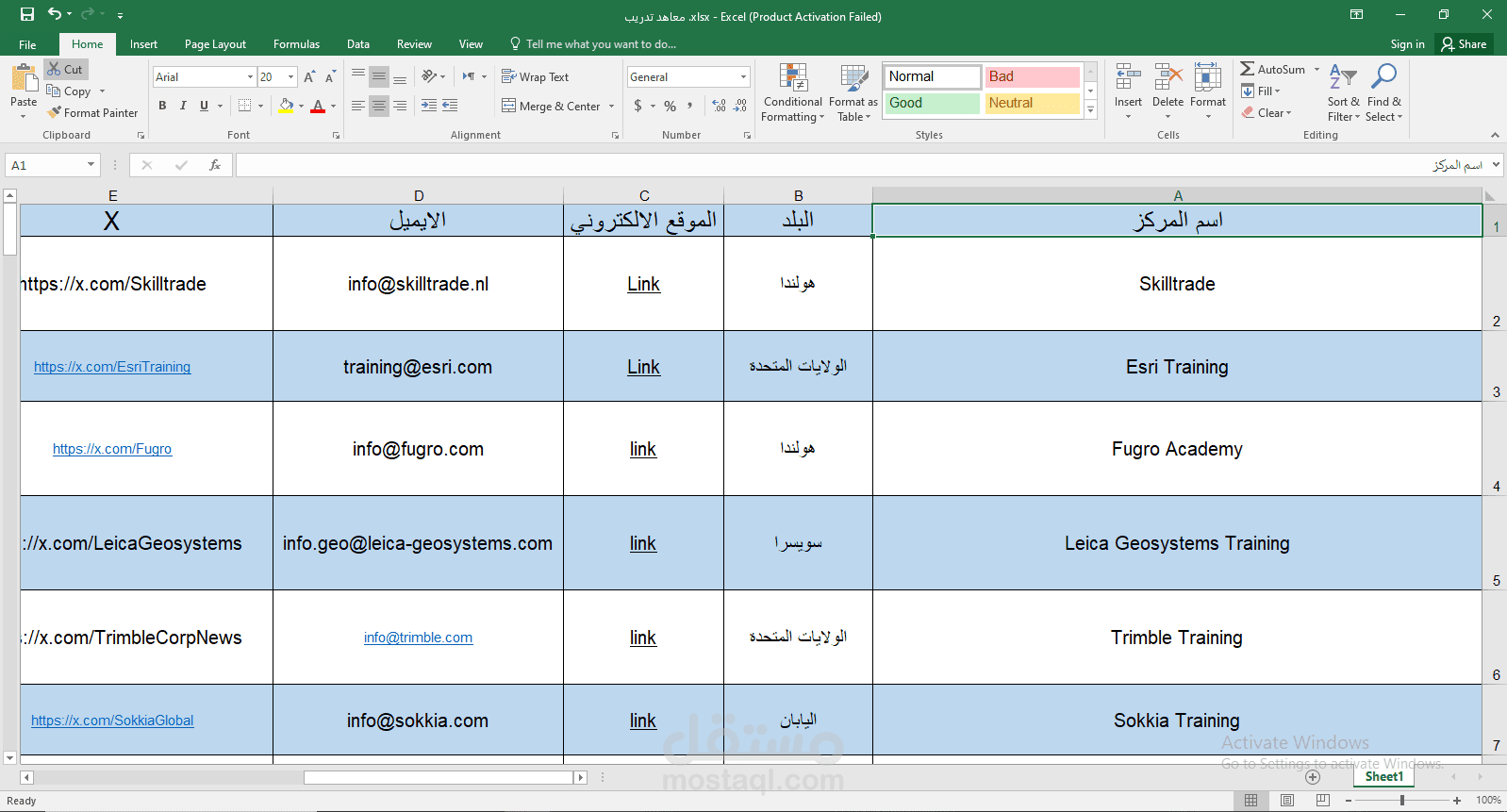The image size is (1507, 812).
Task: Open the Name Box A1 dropdown
Action: pos(91,165)
